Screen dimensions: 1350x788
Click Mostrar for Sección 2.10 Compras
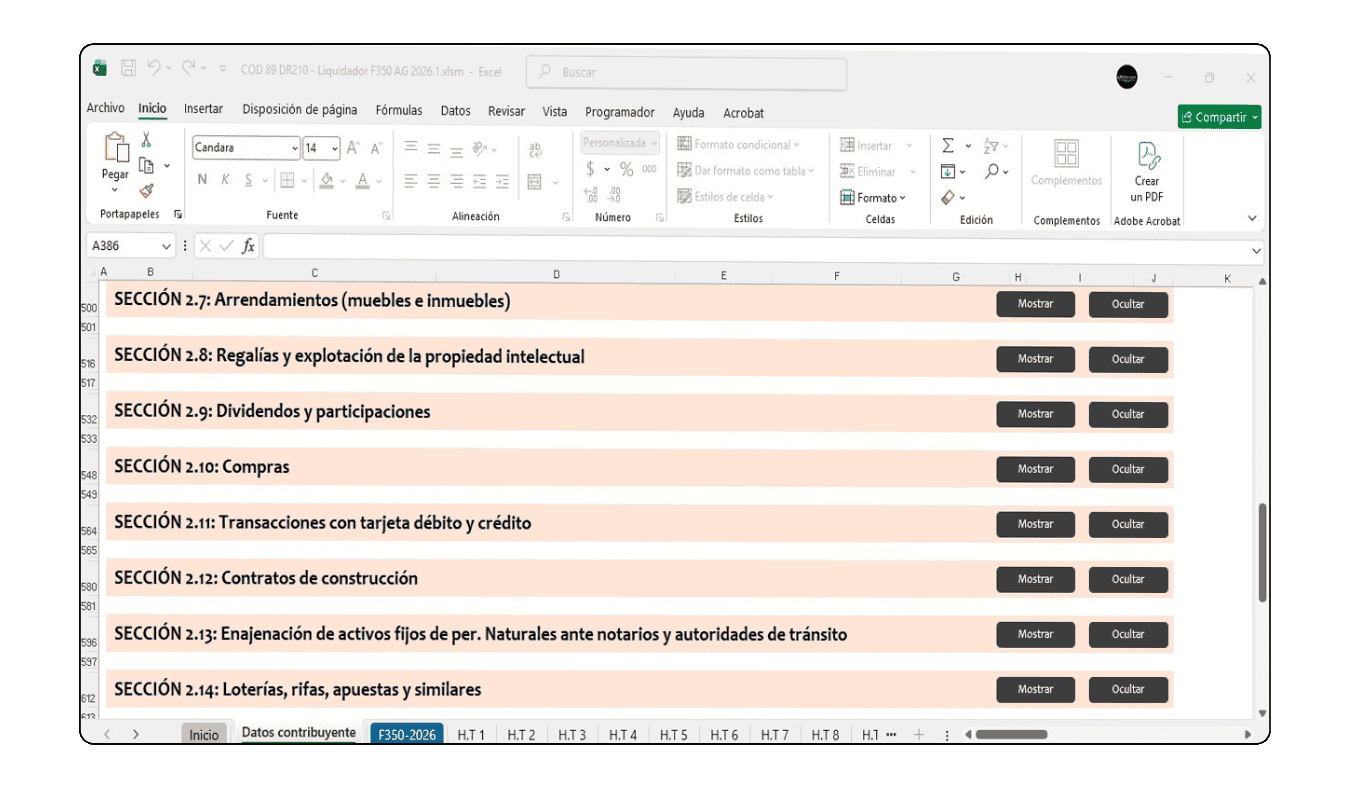pyautogui.click(x=1035, y=469)
